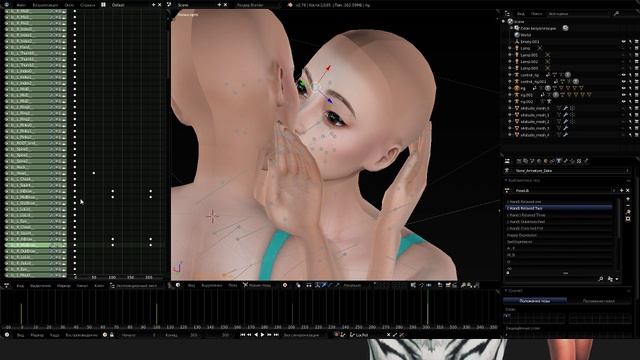Screen dimensions: 640x360
Task: Jump to the end frame
Action: coord(276,335)
